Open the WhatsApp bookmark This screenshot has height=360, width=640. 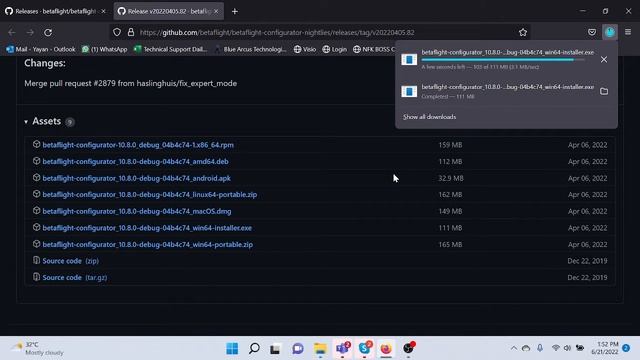click(x=104, y=49)
